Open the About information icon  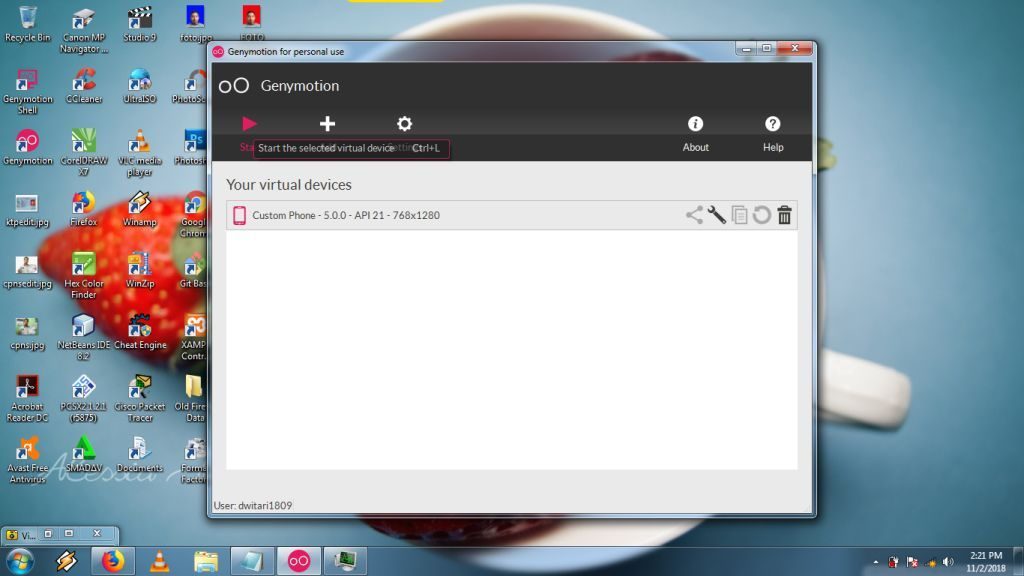[x=696, y=123]
